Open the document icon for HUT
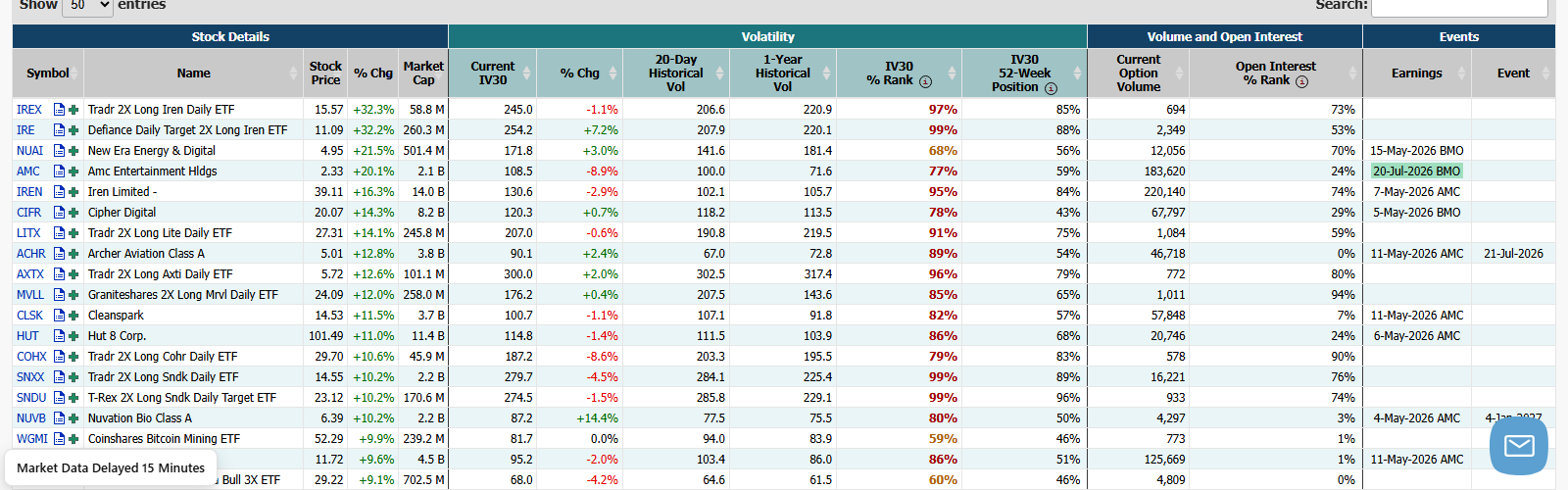 click(x=59, y=336)
